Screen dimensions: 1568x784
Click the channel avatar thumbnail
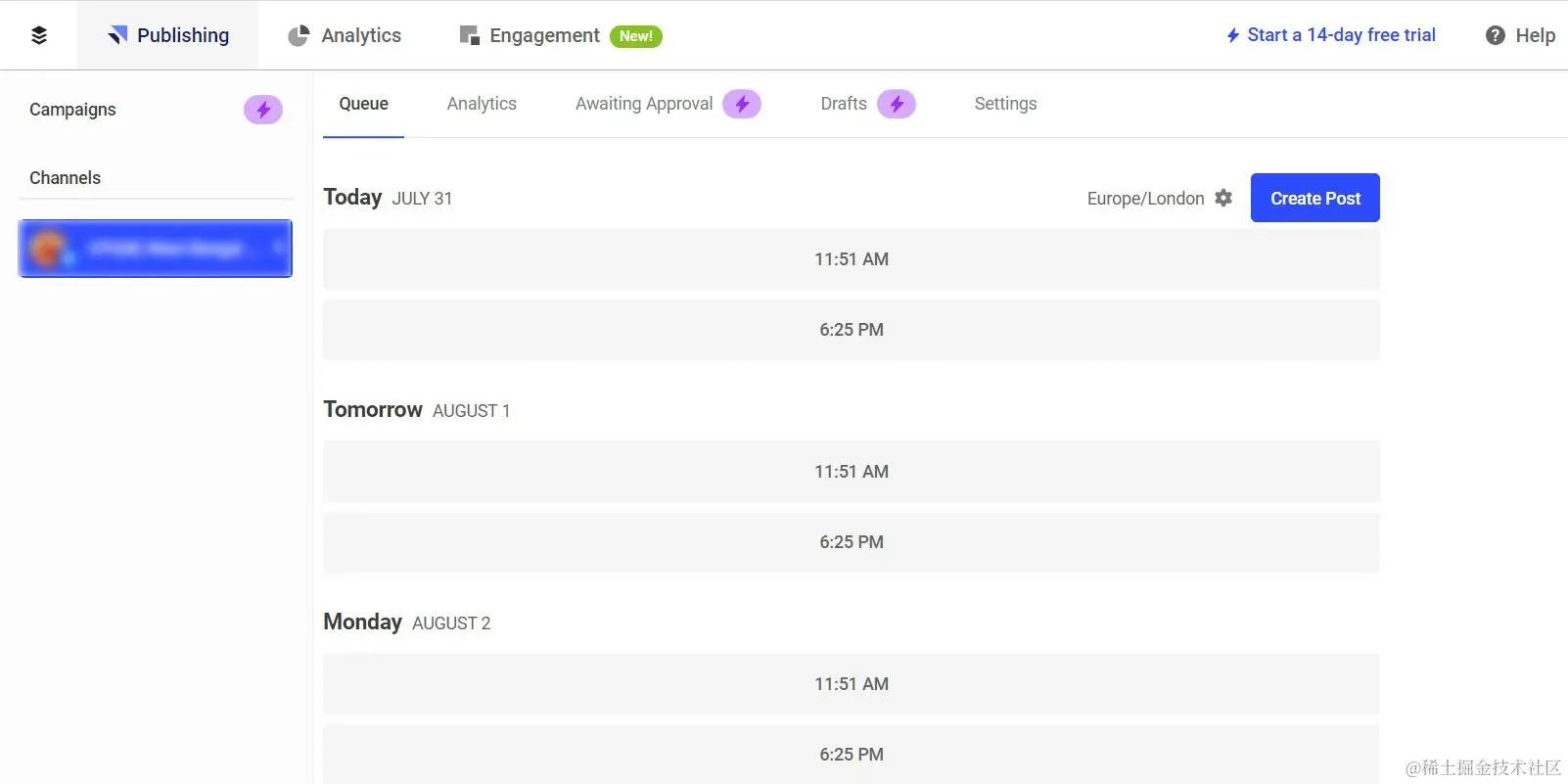coord(48,249)
